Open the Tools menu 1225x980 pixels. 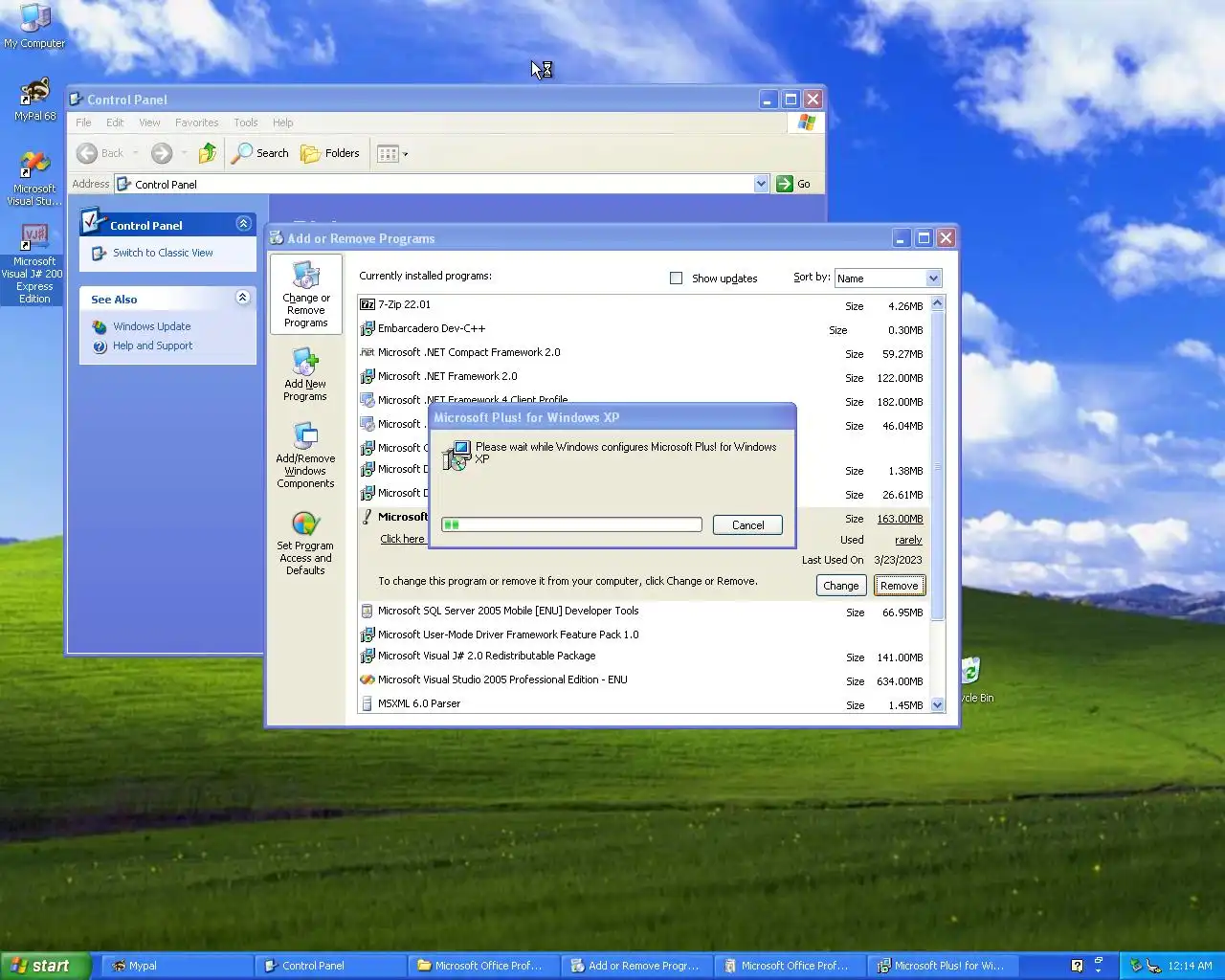(246, 122)
